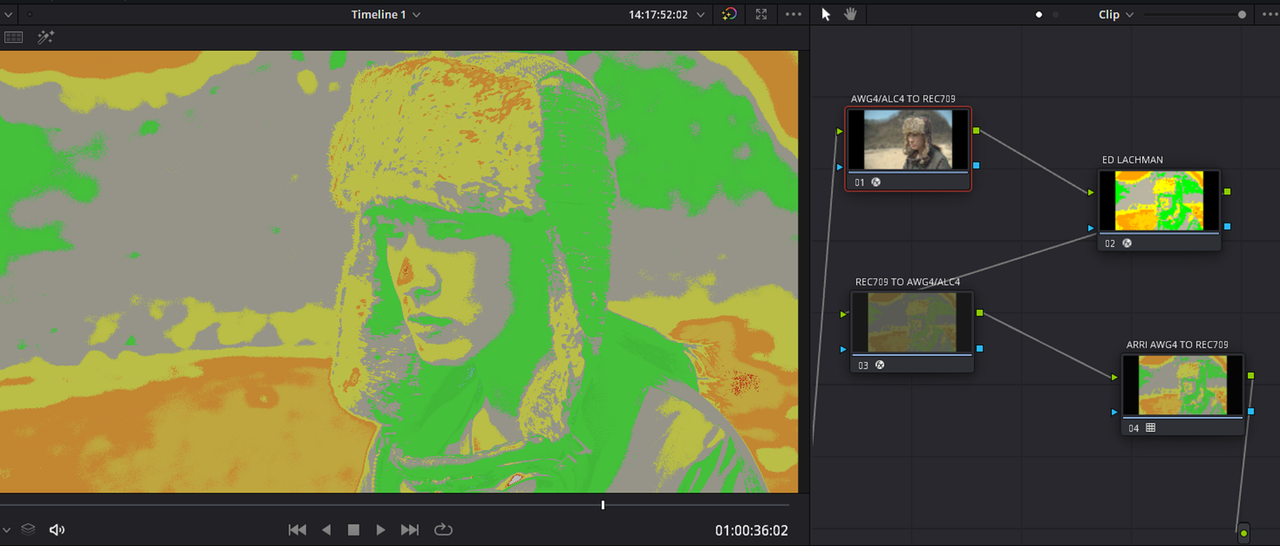Toggle the unmix layers icon

coord(28,530)
